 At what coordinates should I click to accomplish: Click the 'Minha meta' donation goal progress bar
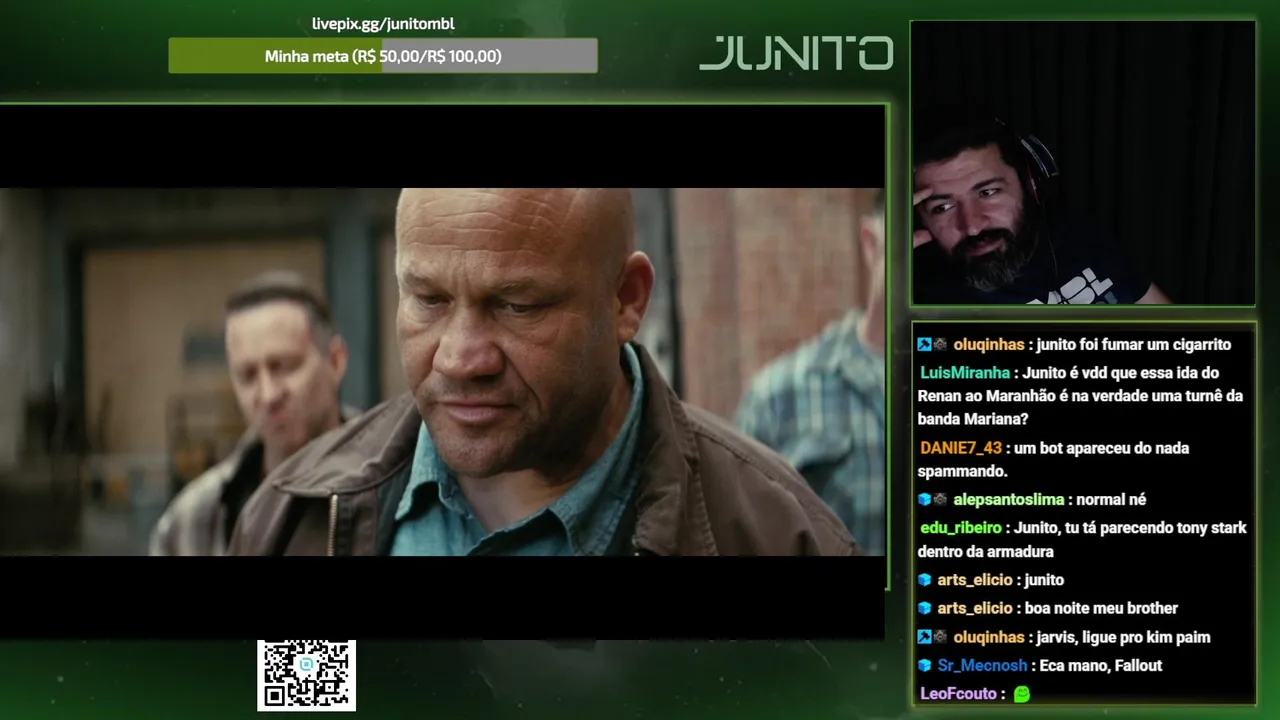click(x=383, y=56)
